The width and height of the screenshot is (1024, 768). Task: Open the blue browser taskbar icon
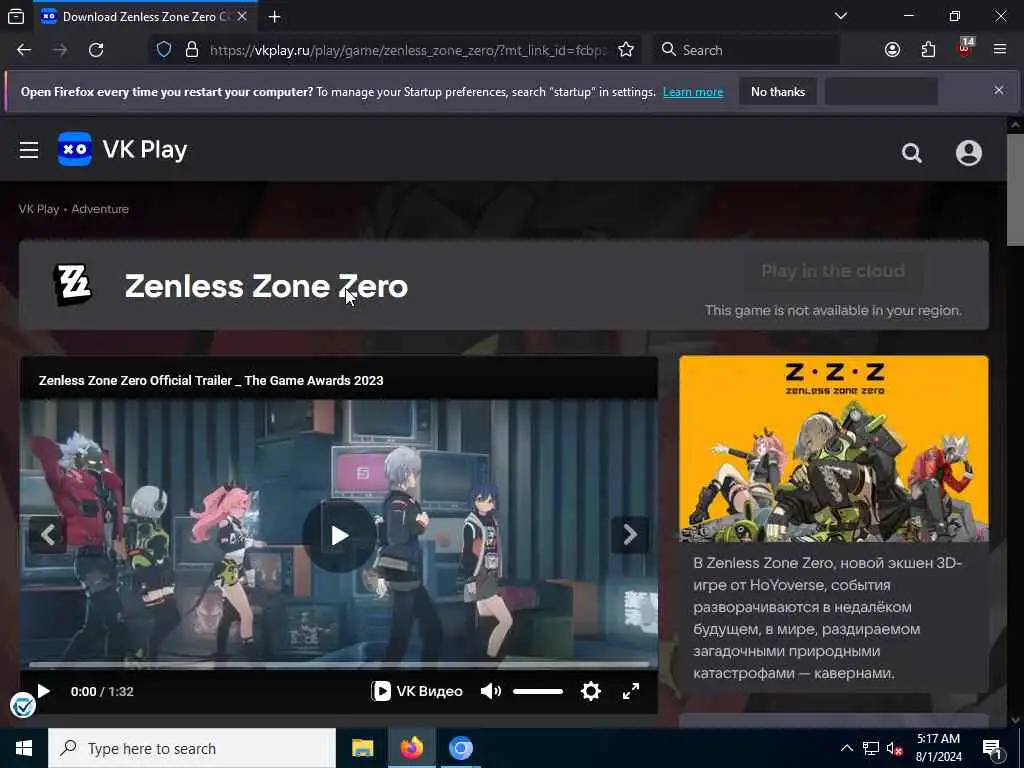point(460,748)
